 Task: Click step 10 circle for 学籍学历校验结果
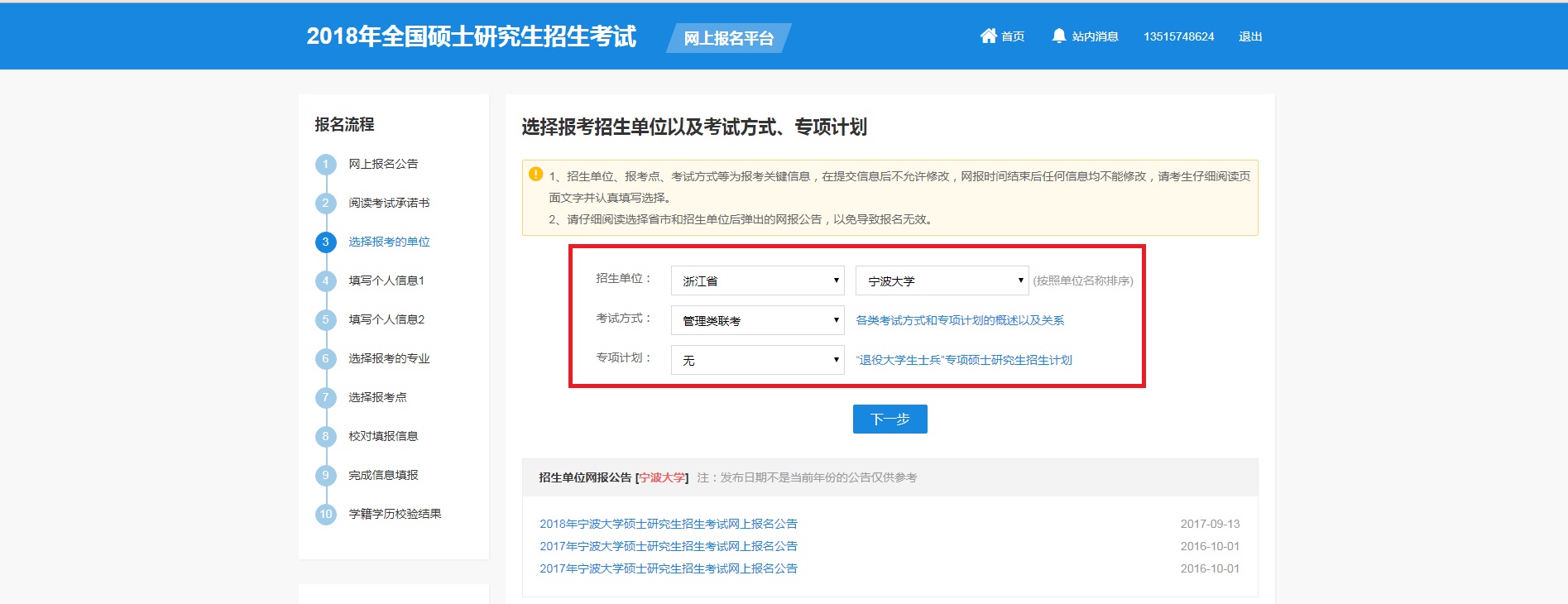click(x=326, y=515)
